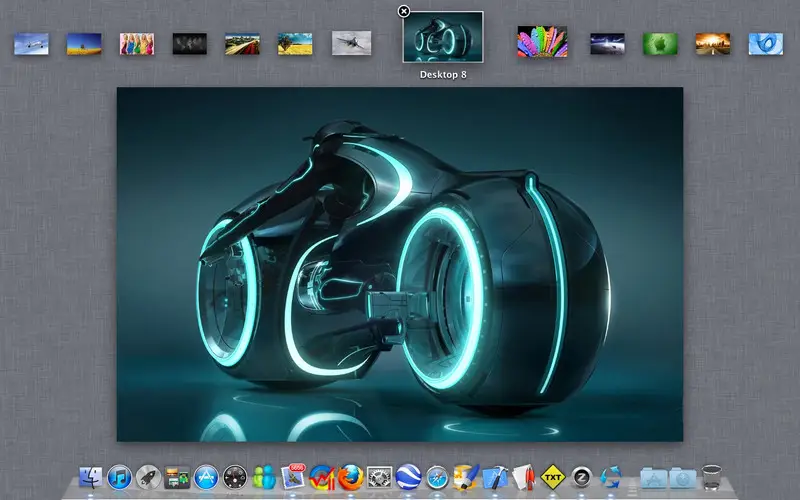The width and height of the screenshot is (800, 500).
Task: Close Desktop 8 with the X button
Action: [x=404, y=11]
